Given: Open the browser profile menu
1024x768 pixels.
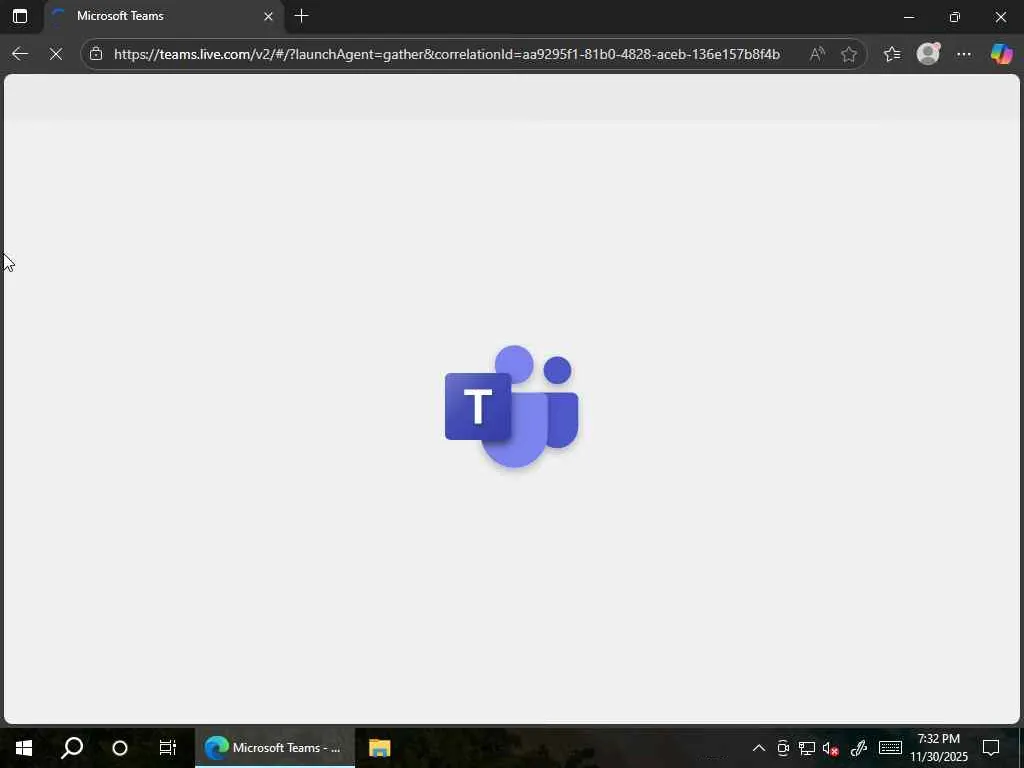Looking at the screenshot, I should tap(928, 54).
